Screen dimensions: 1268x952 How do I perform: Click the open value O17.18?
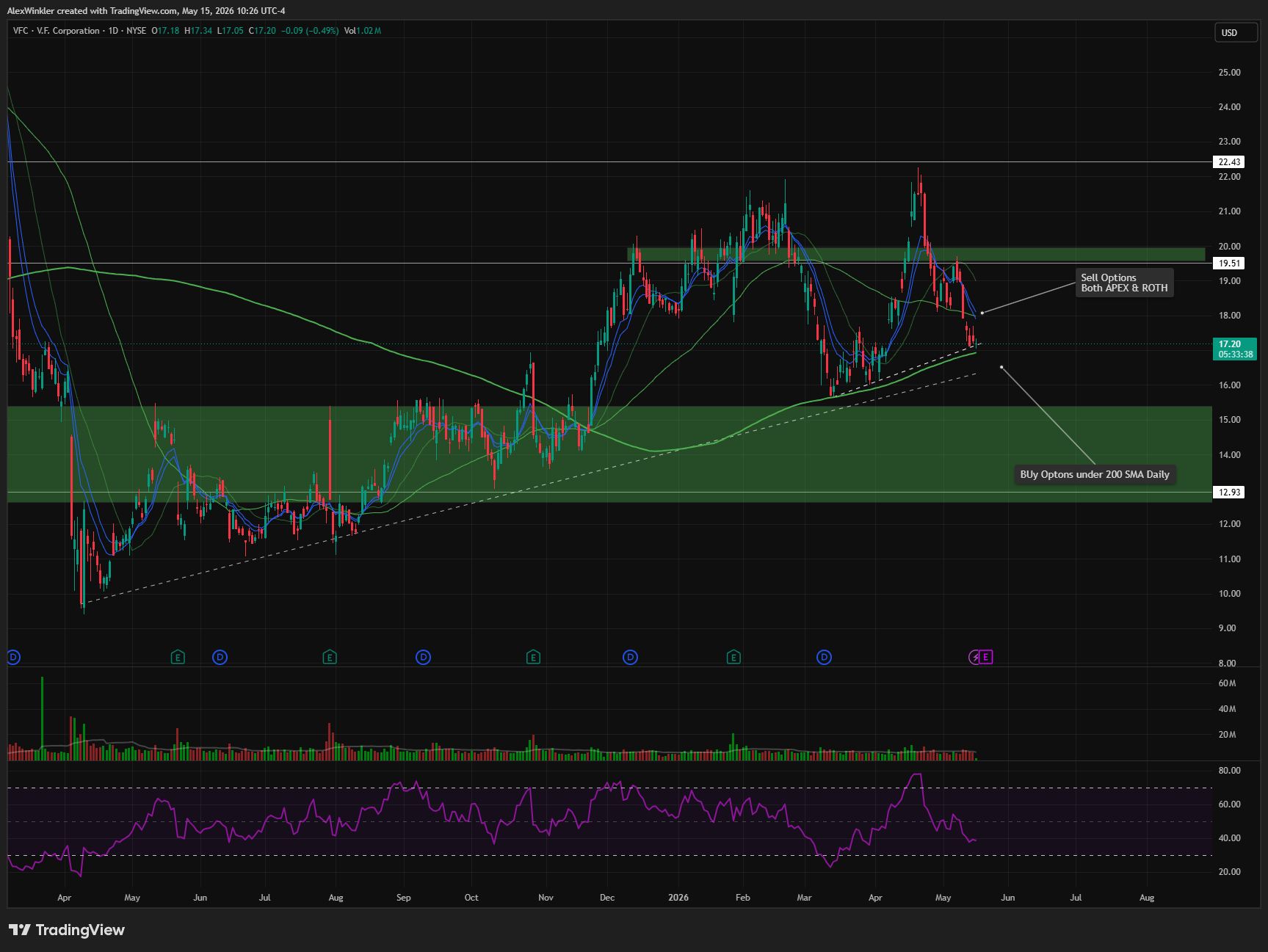pyautogui.click(x=165, y=31)
